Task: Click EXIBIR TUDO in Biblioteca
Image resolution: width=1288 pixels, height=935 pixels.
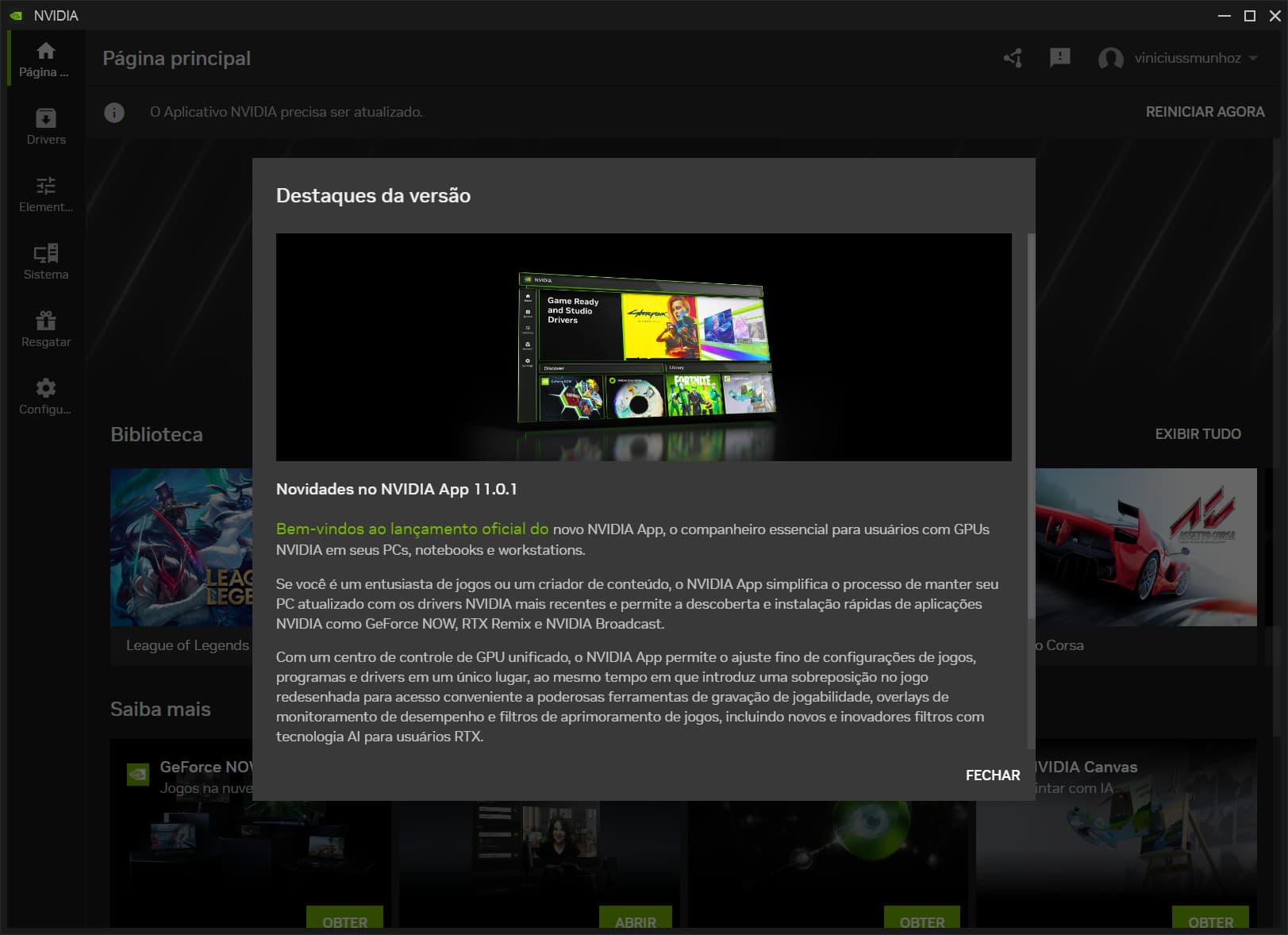Action: [x=1198, y=434]
